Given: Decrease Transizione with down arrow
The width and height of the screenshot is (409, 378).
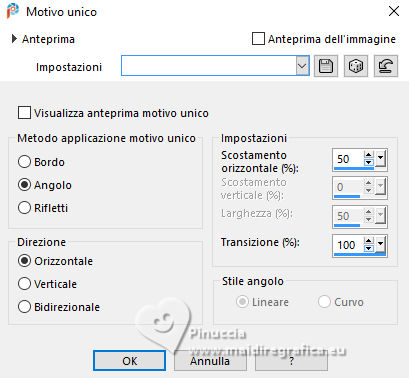Looking at the screenshot, I should 368,248.
